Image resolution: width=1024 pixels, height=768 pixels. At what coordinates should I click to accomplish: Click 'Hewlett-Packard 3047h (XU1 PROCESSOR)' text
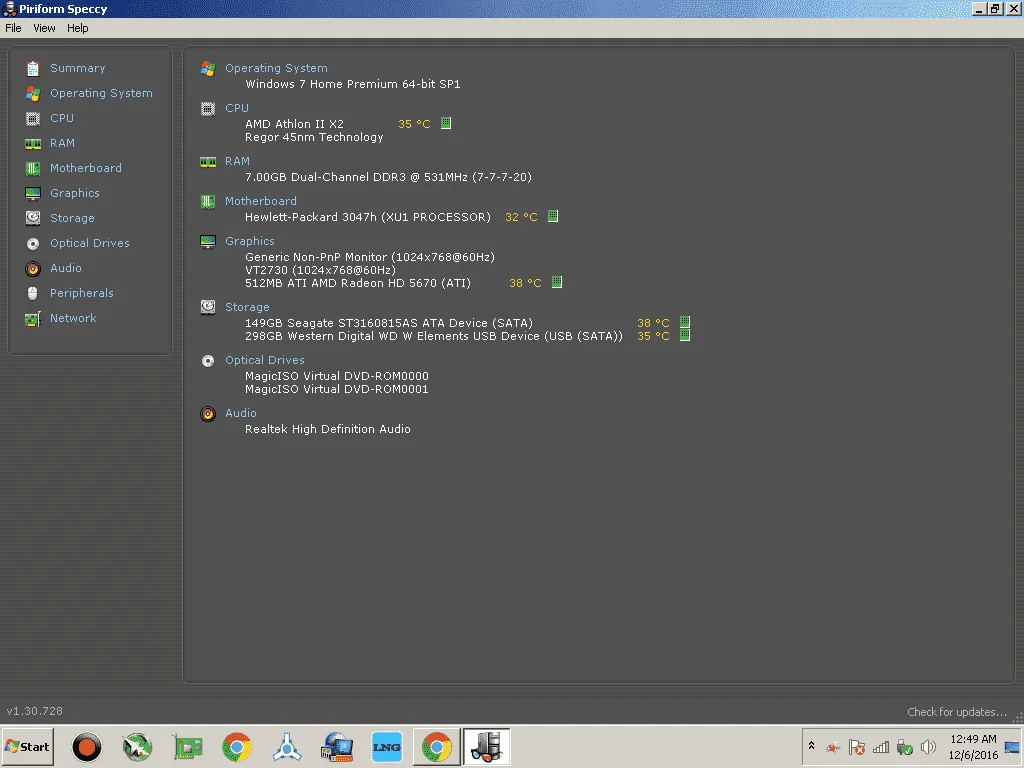[x=368, y=217]
